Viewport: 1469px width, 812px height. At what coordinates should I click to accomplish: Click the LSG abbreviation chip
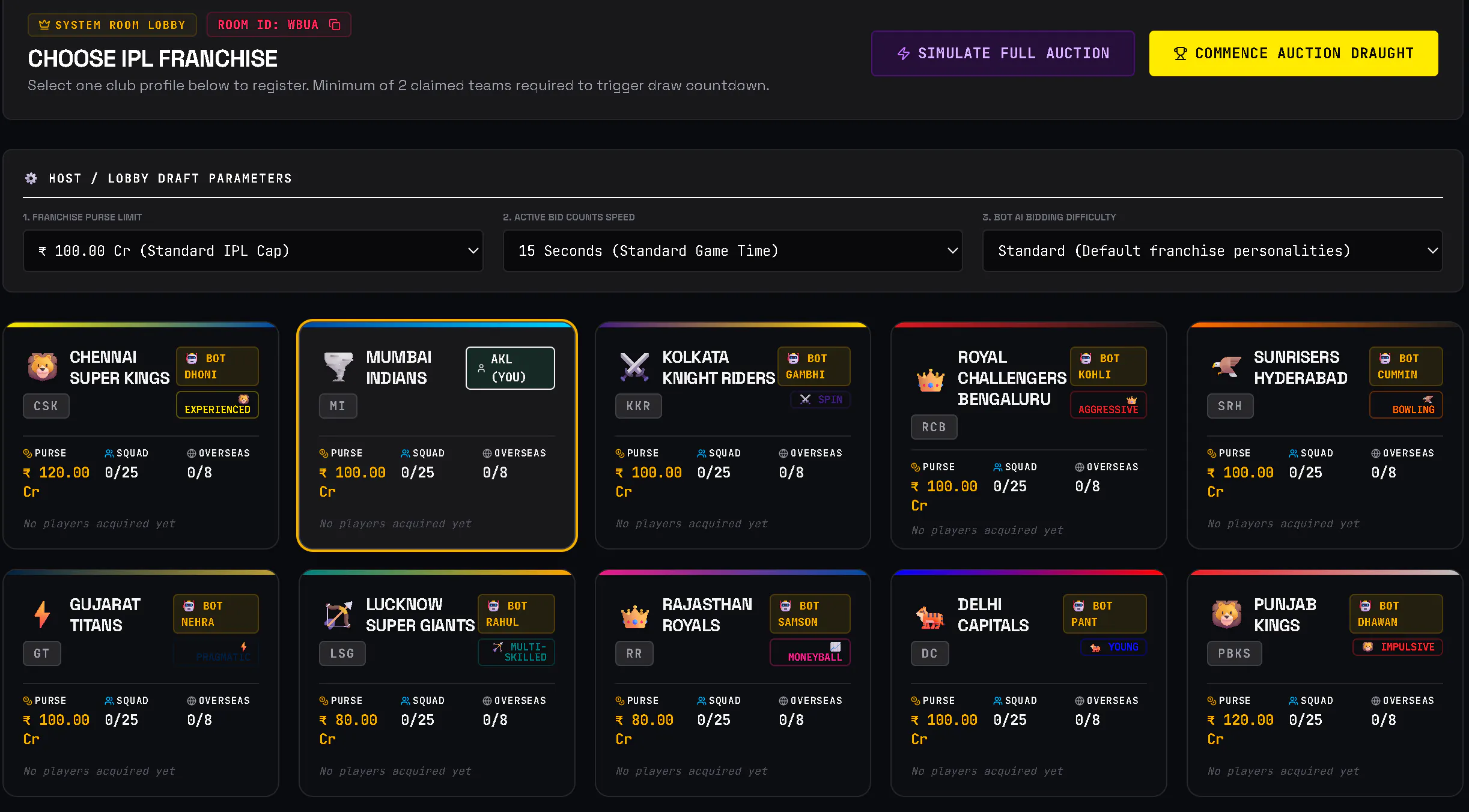coord(342,653)
